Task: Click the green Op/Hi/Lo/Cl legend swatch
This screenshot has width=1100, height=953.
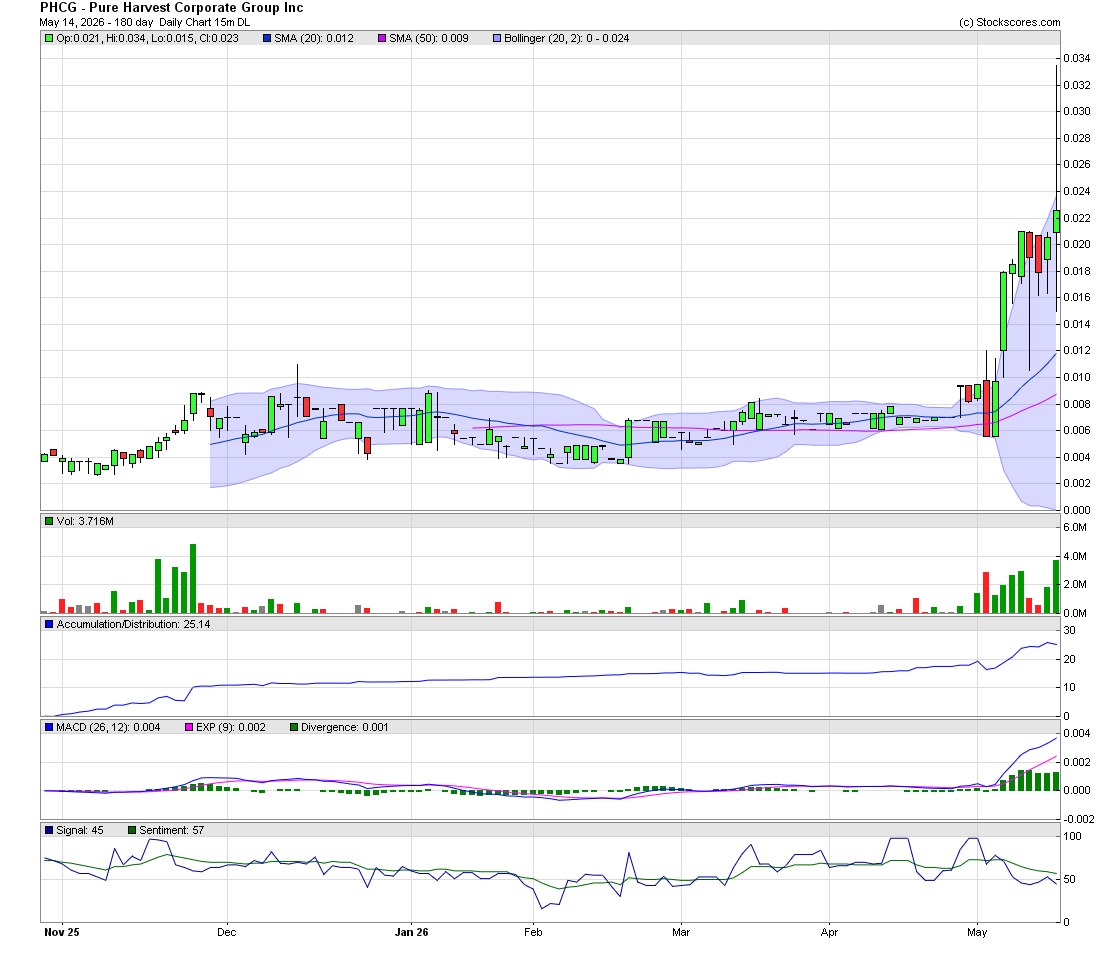Action: tap(49, 39)
